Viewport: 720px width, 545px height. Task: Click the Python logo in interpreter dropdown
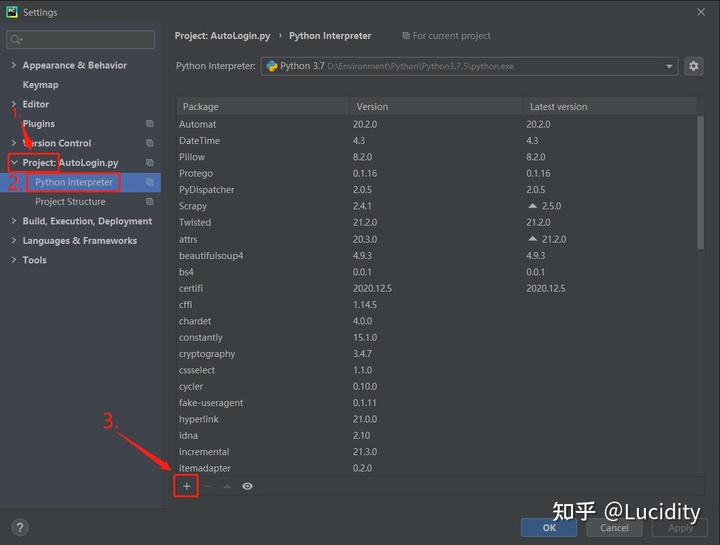tap(272, 66)
